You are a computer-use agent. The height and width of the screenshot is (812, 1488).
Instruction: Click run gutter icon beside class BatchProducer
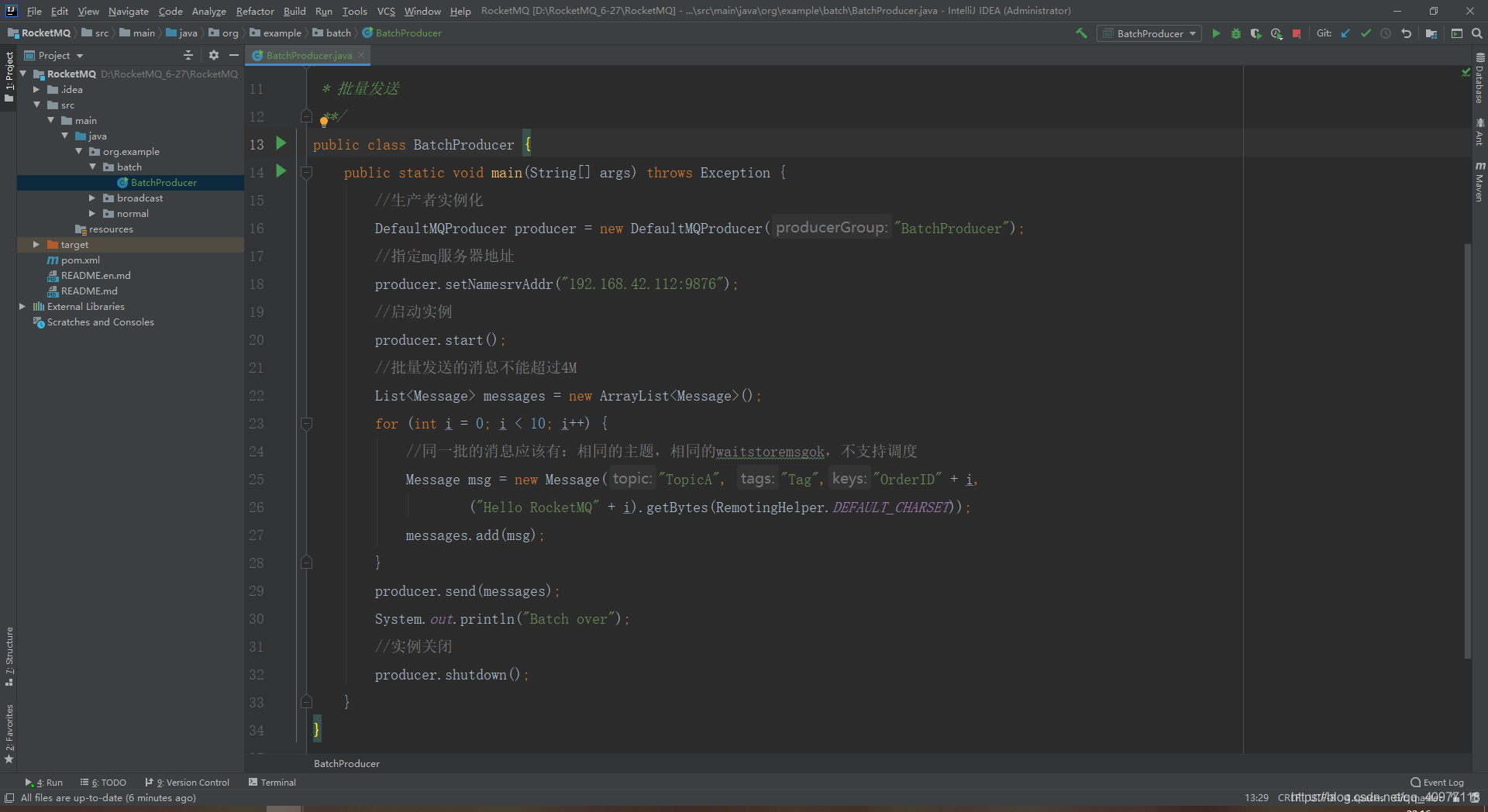[x=281, y=143]
